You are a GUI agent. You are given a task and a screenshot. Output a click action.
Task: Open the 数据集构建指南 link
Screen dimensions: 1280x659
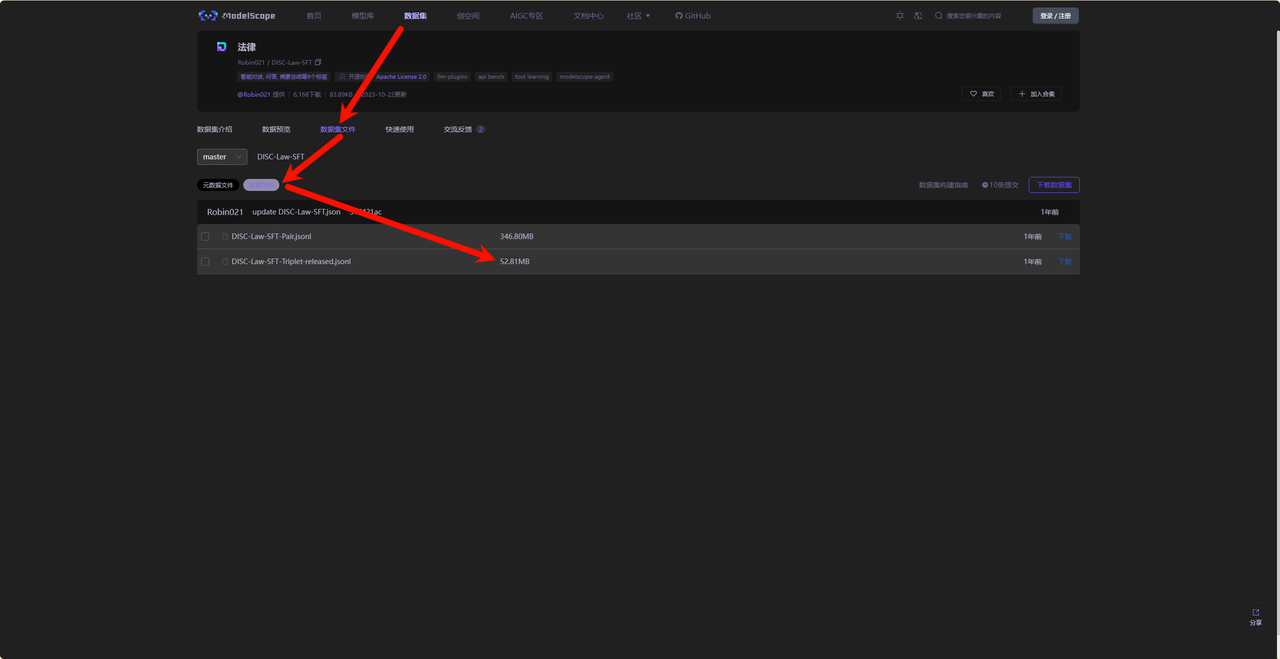point(943,185)
